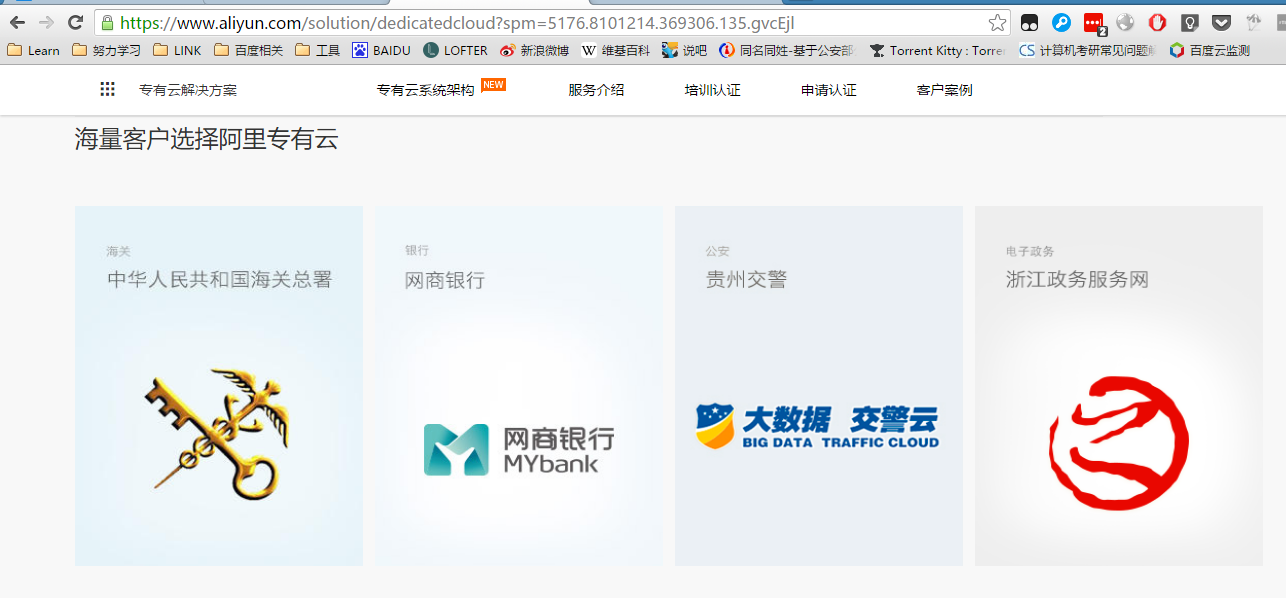
Task: Save page with the Pocket extension icon
Action: (1221, 22)
